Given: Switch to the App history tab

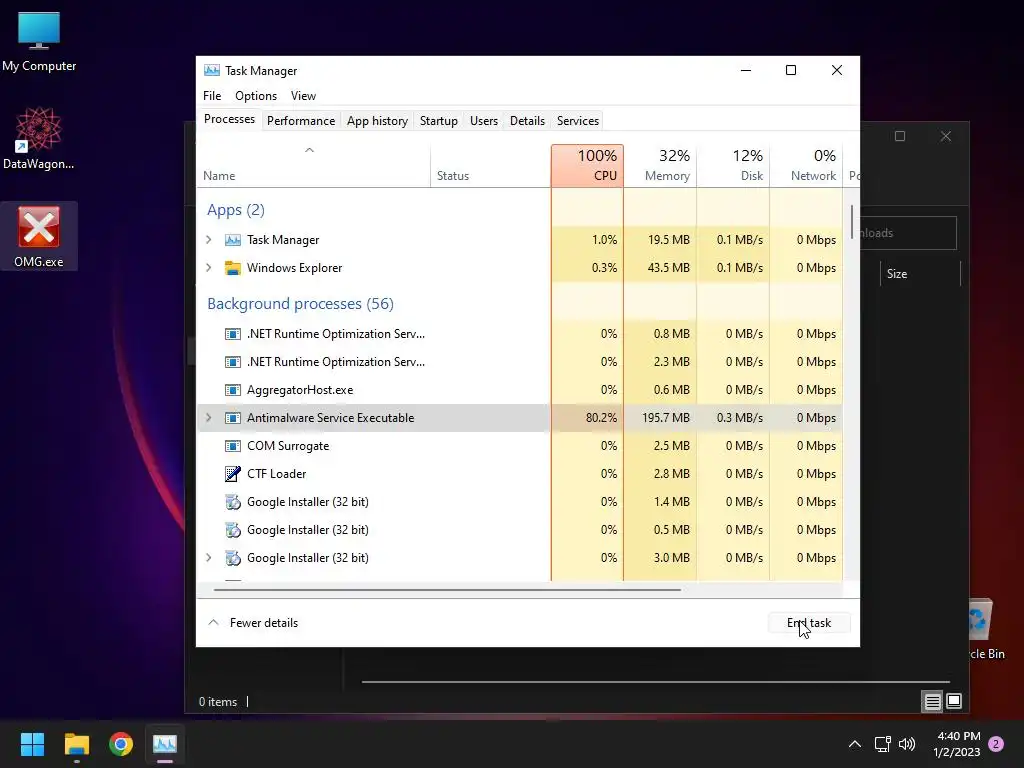Looking at the screenshot, I should [377, 121].
